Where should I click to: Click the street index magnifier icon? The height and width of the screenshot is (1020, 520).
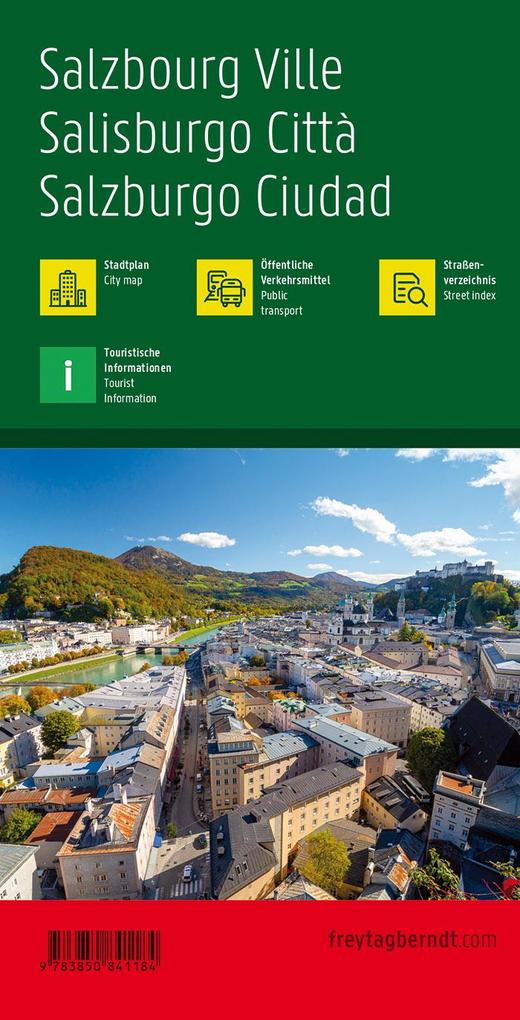[407, 288]
